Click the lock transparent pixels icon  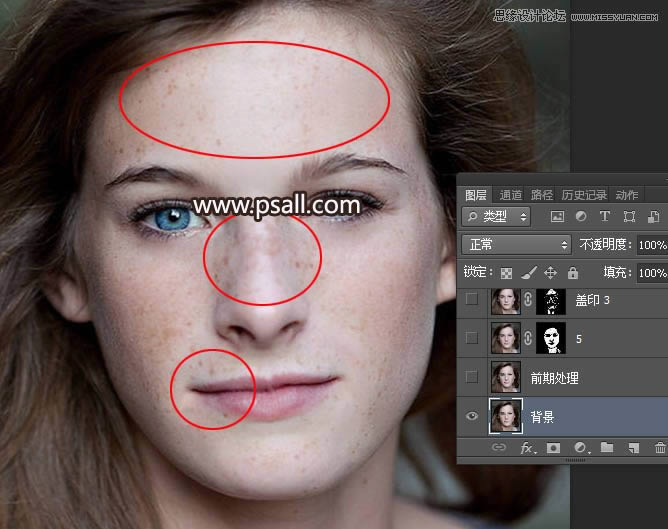(x=507, y=272)
